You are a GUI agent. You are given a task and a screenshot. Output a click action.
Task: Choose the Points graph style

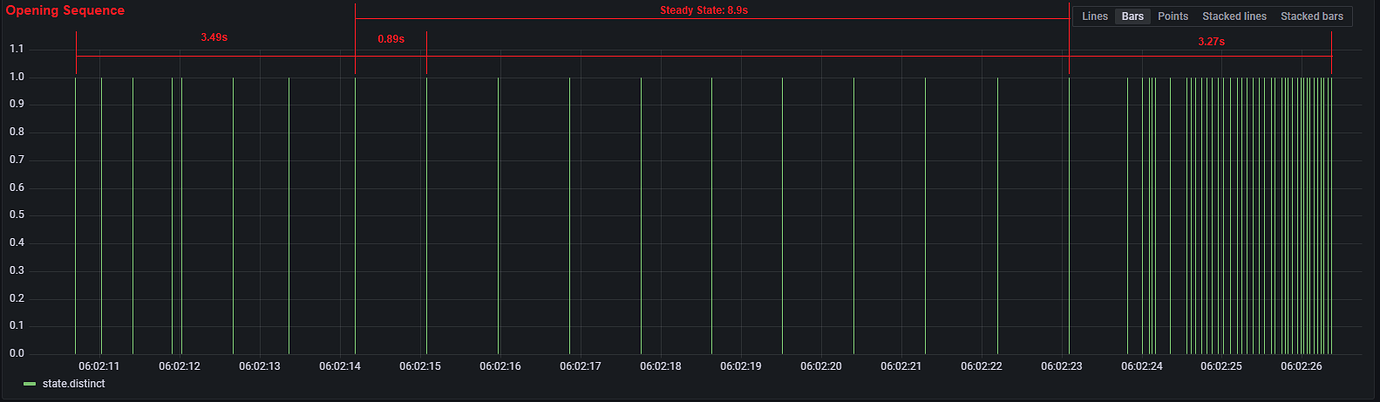click(1173, 17)
